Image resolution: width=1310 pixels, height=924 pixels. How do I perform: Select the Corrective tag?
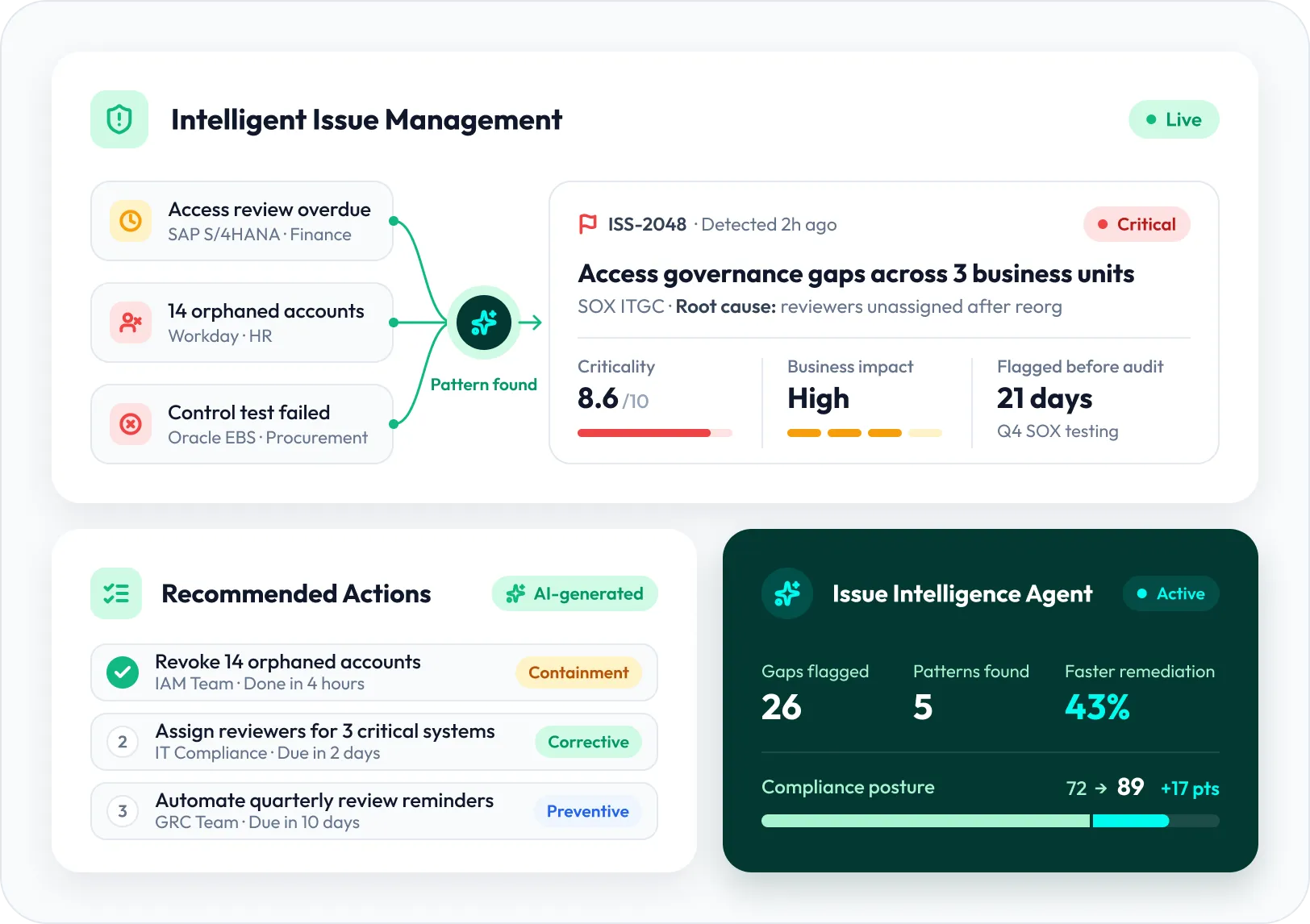[x=588, y=742]
